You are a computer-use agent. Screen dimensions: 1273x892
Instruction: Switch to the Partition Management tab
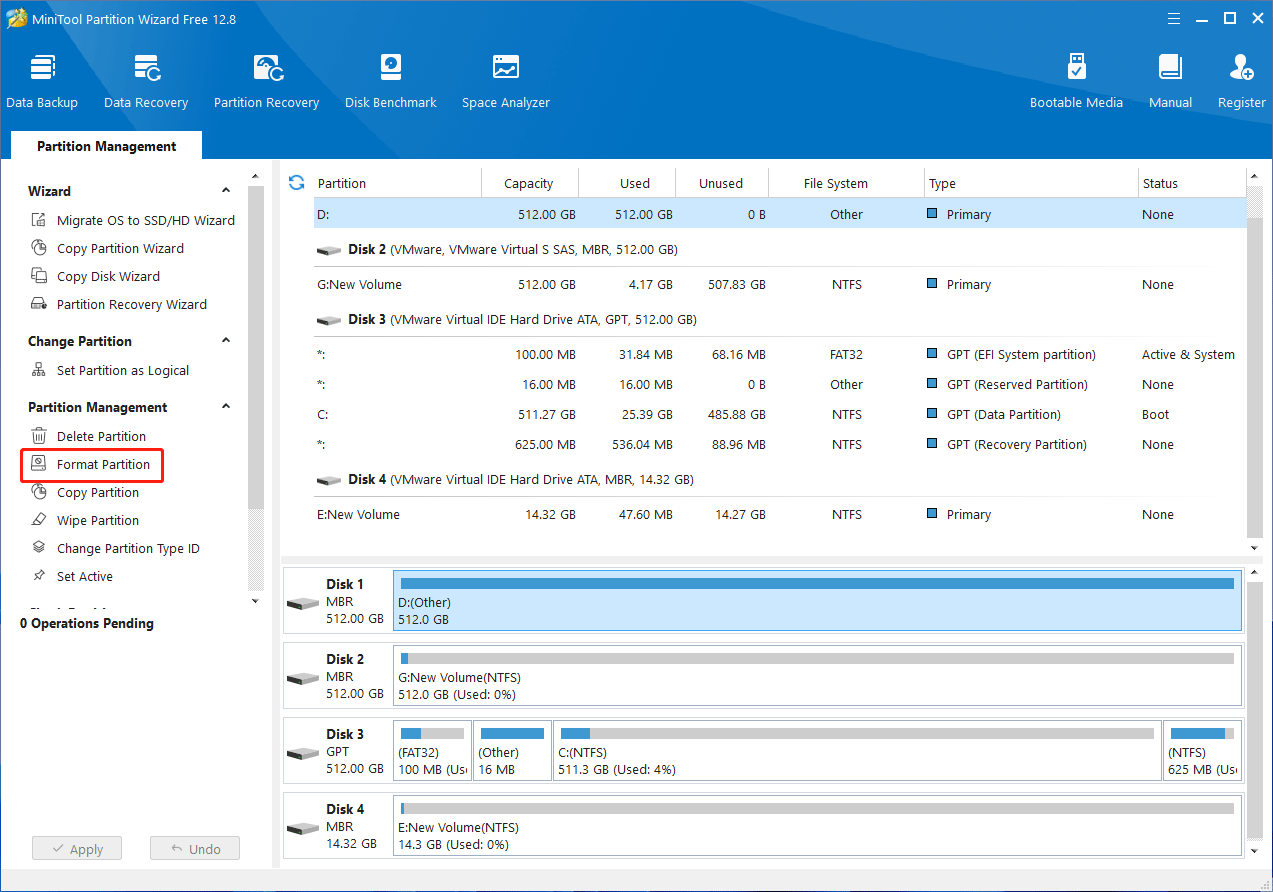coord(106,146)
